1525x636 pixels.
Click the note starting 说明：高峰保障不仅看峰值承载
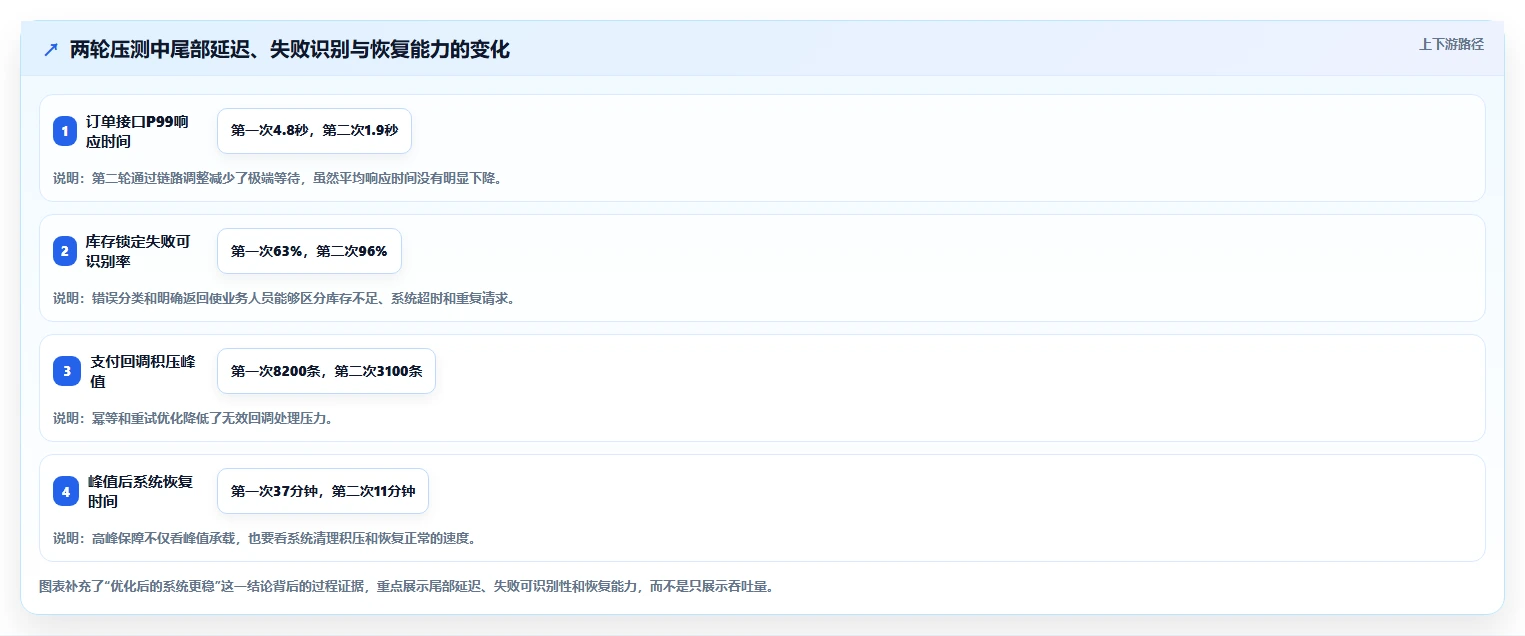[x=264, y=539]
